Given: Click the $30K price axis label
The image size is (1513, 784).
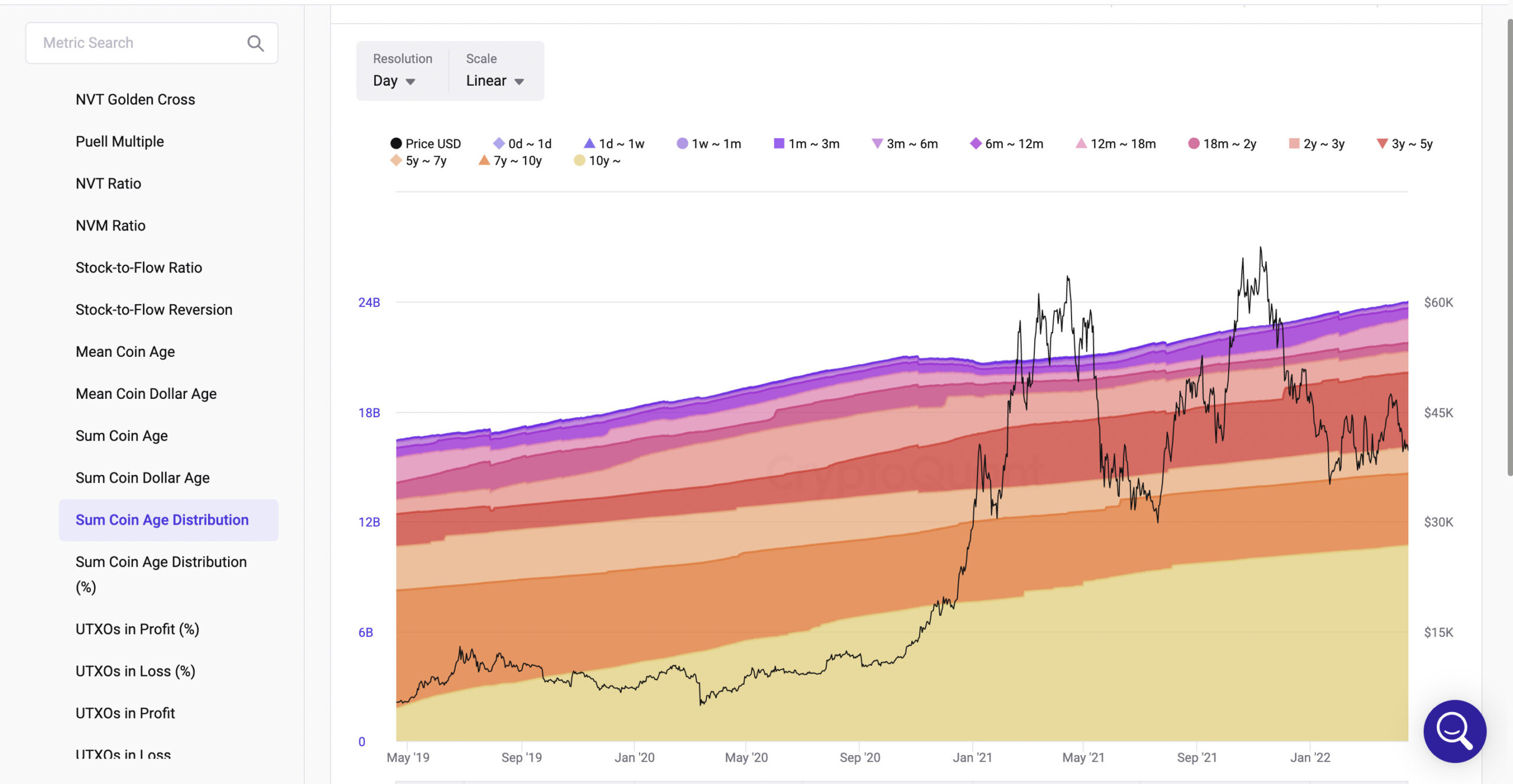Looking at the screenshot, I should (1439, 522).
